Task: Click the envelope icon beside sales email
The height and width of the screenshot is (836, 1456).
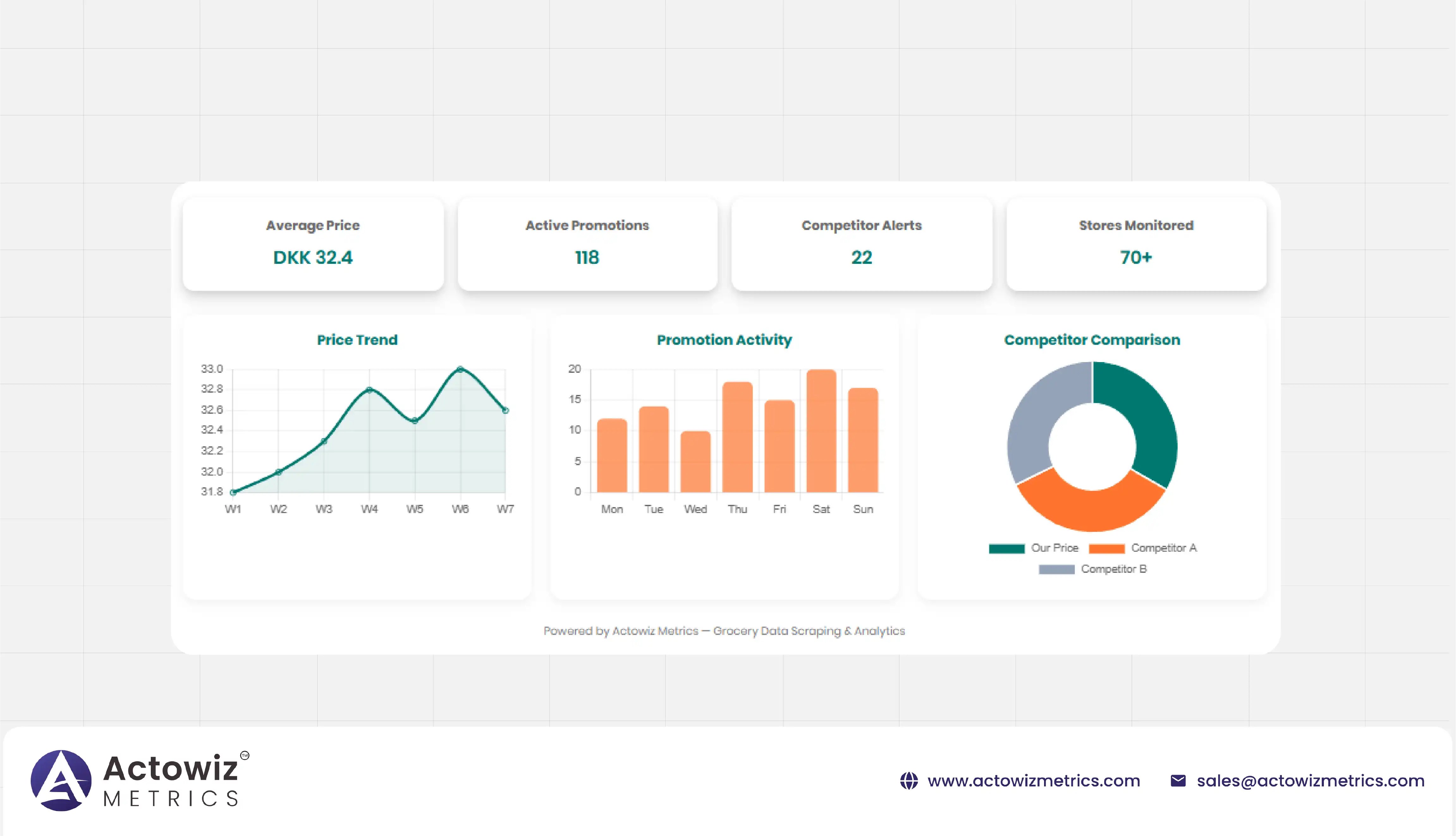Action: click(1178, 781)
